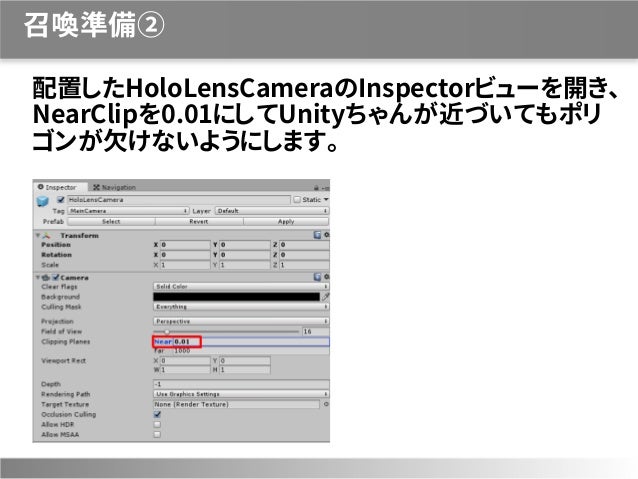Viewport: 638px width, 479px height.
Task: Click the Field of View value field
Action: click(x=316, y=332)
